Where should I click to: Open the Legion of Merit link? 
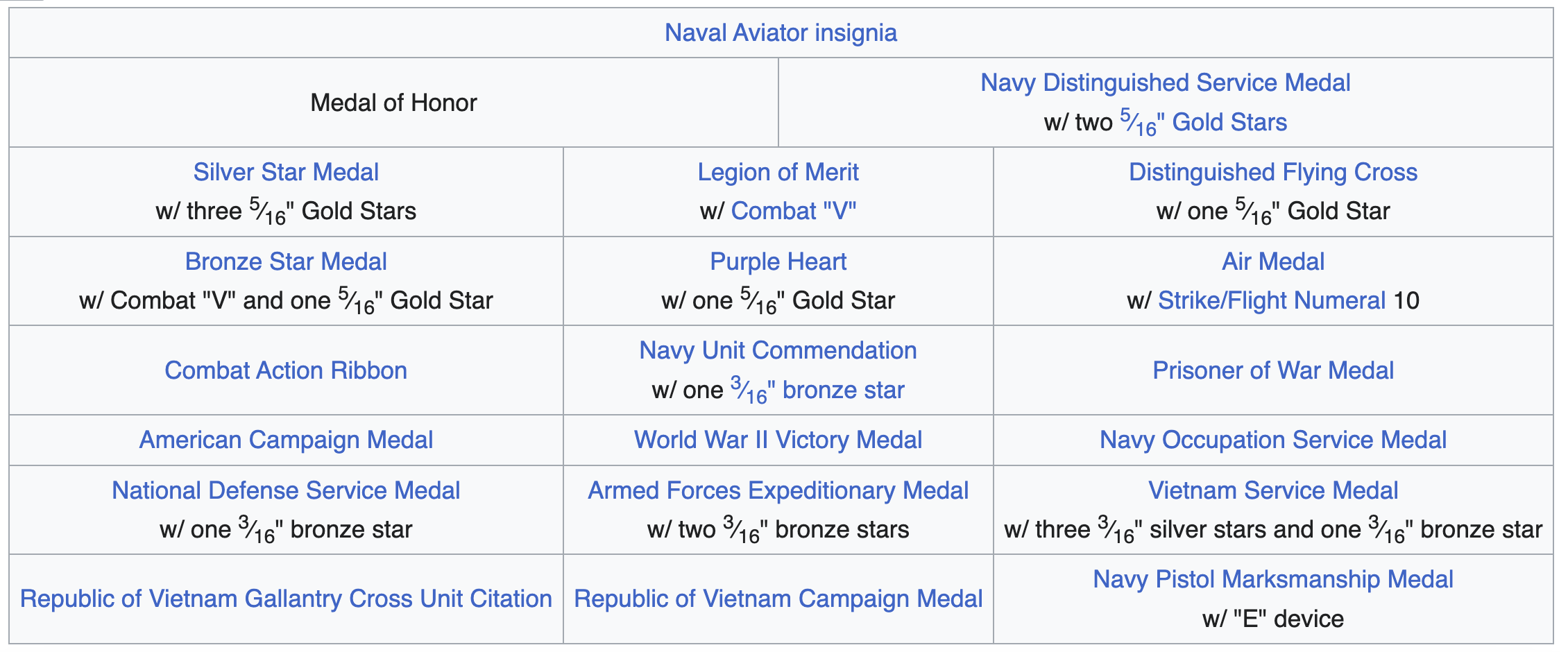click(x=778, y=172)
